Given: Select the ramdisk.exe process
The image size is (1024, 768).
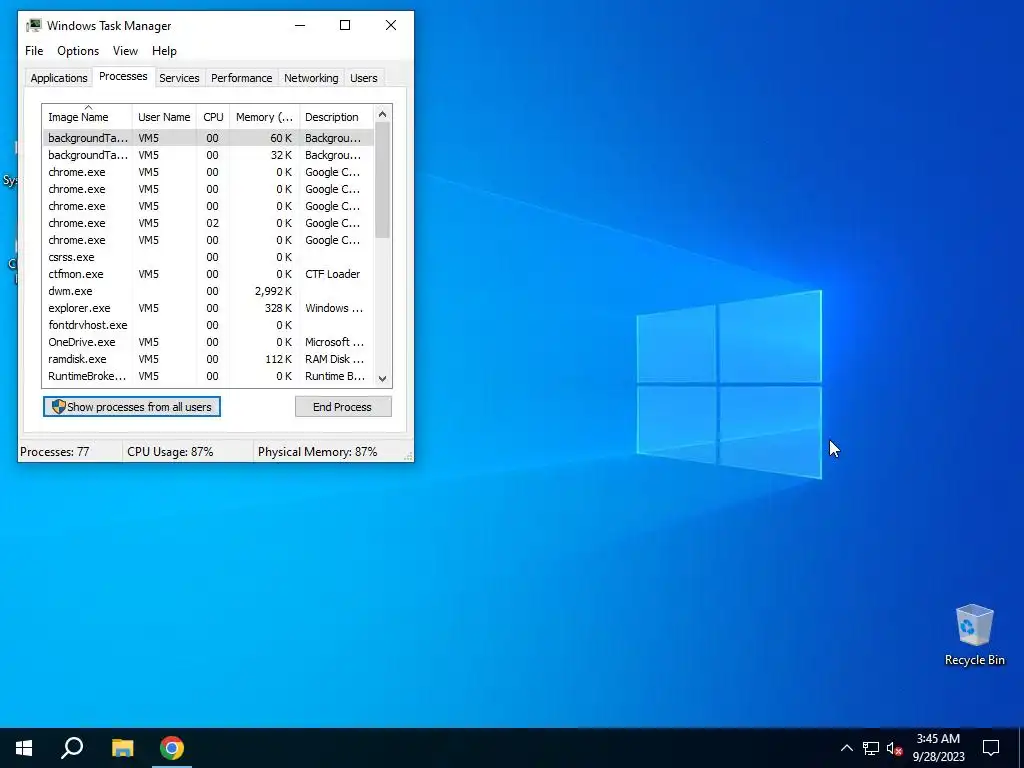Looking at the screenshot, I should [x=208, y=359].
